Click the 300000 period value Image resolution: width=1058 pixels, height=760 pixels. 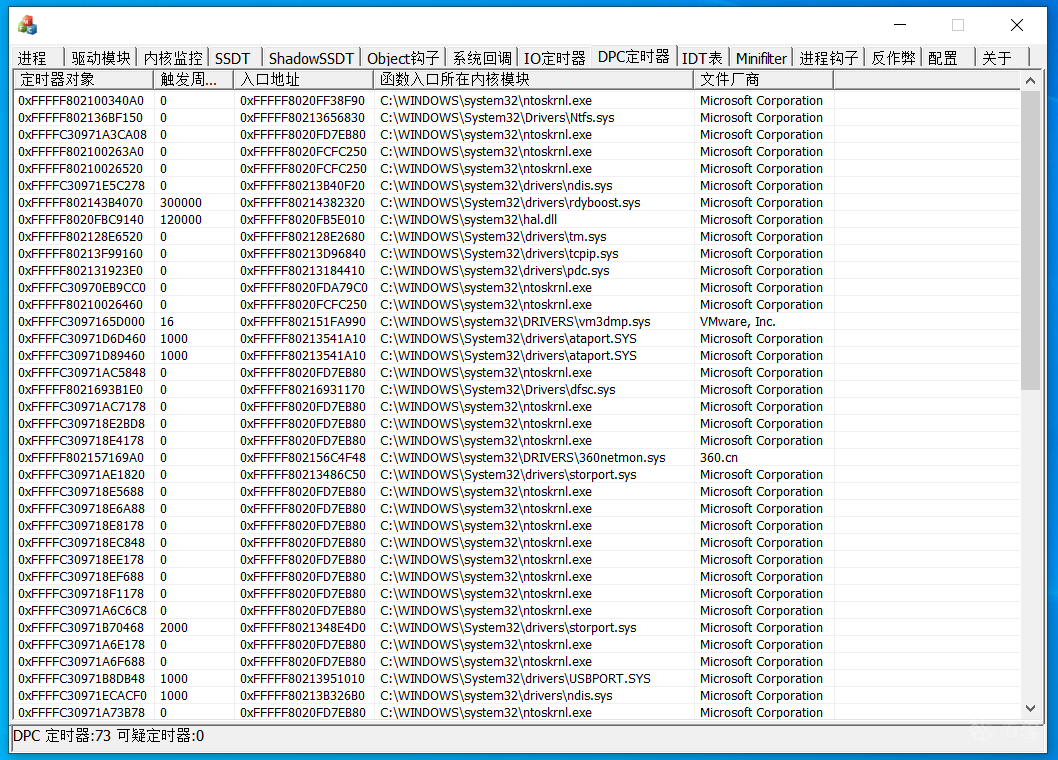(x=181, y=202)
